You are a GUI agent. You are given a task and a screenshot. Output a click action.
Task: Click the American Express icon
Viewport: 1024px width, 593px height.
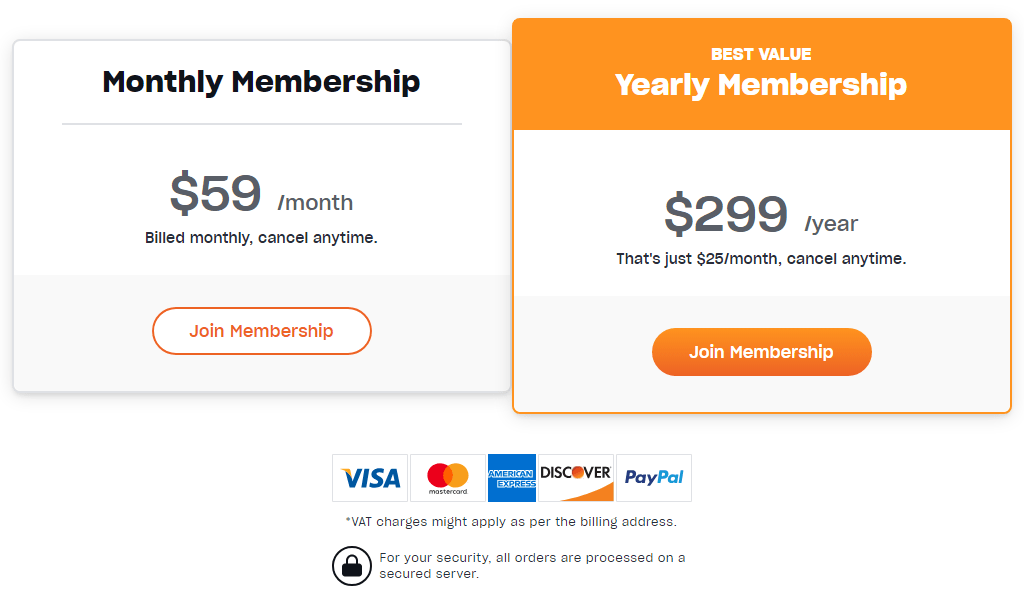pos(512,478)
